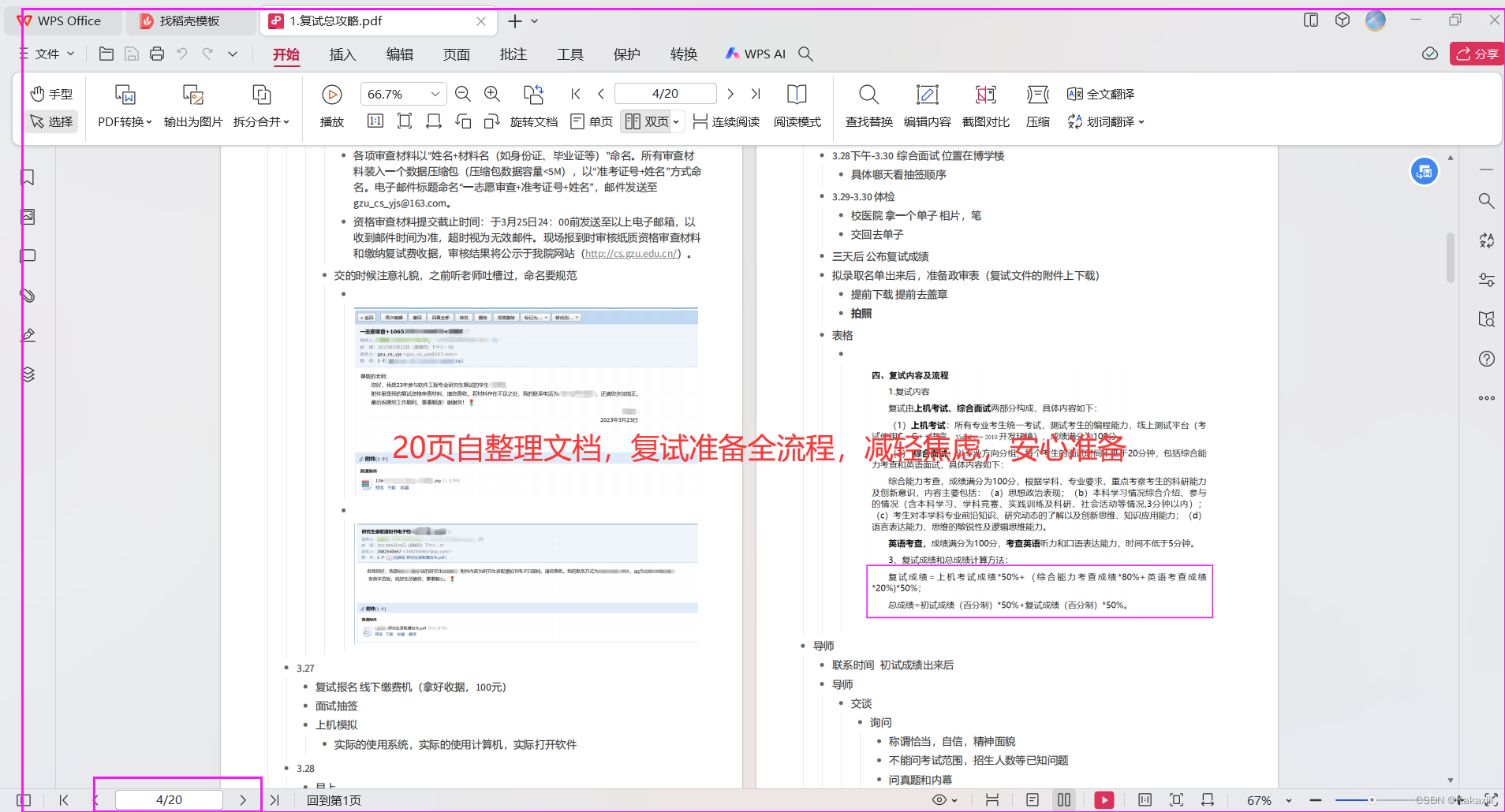Open the right sidebar help icon
Viewport: 1505px width, 812px height.
1487,359
